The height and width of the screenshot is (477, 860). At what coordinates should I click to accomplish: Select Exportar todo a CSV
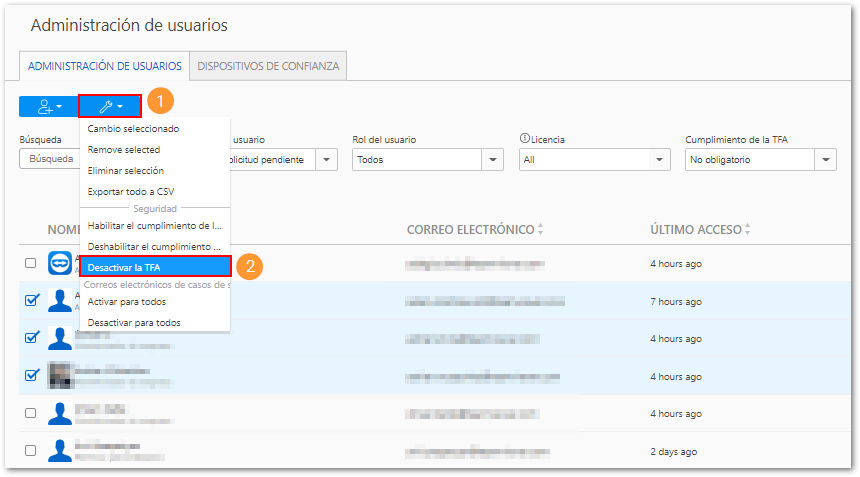click(155, 191)
